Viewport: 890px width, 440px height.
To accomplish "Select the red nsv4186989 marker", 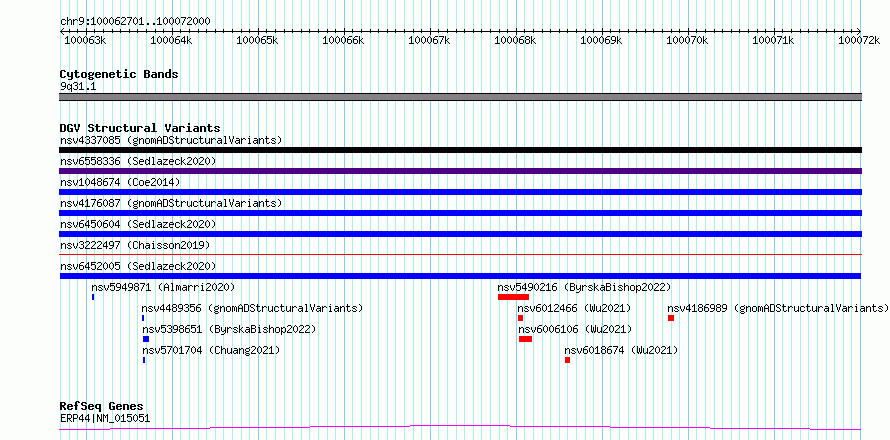I will 671,318.
